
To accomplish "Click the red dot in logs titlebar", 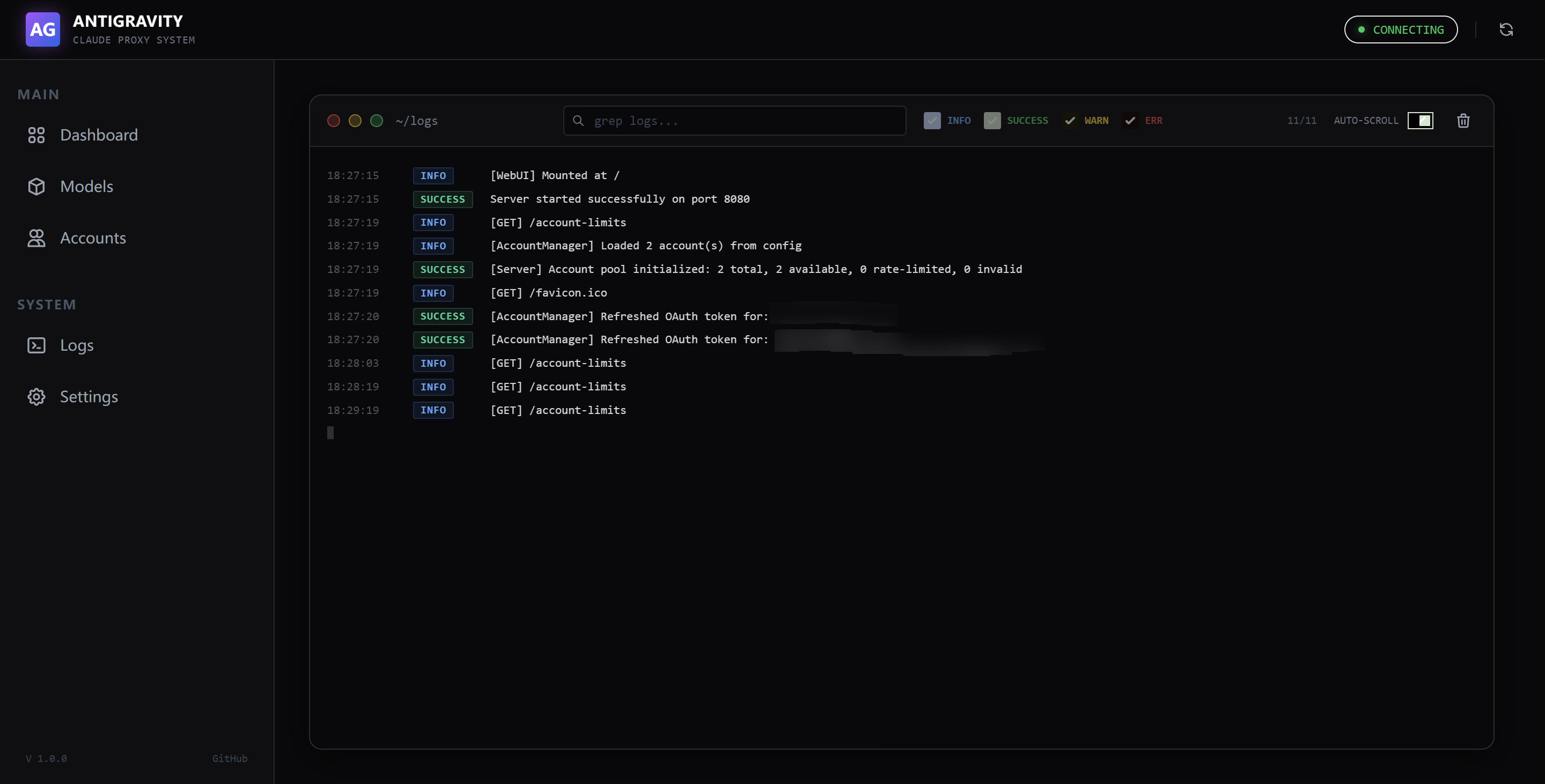I will coord(334,121).
